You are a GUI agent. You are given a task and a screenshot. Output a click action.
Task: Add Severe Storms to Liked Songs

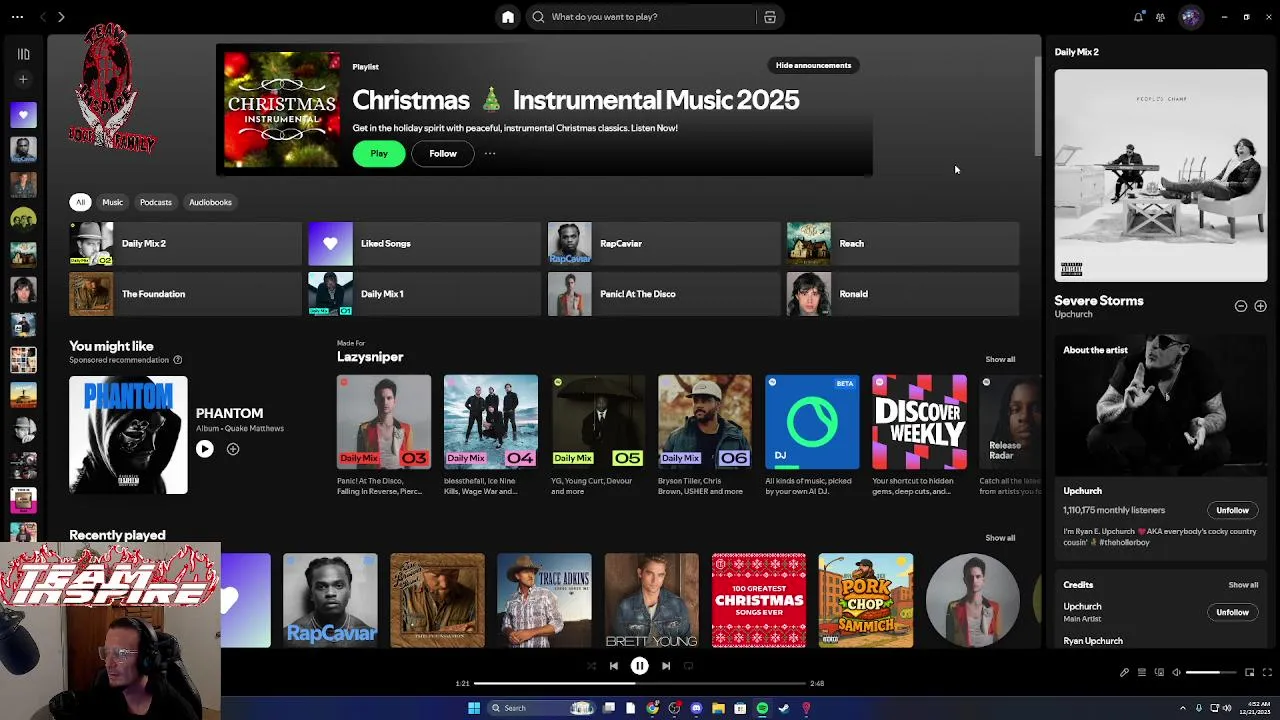click(x=1260, y=306)
